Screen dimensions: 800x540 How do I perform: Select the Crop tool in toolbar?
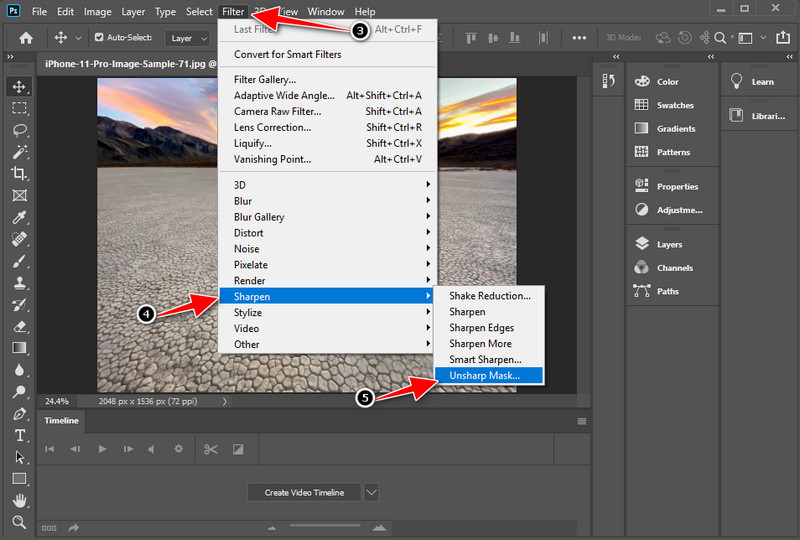tap(19, 174)
